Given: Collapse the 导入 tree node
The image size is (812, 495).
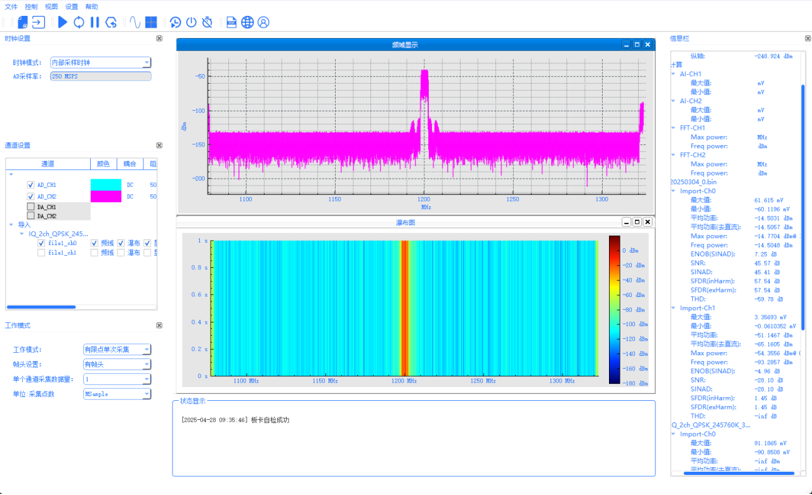Looking at the screenshot, I should click(x=11, y=225).
